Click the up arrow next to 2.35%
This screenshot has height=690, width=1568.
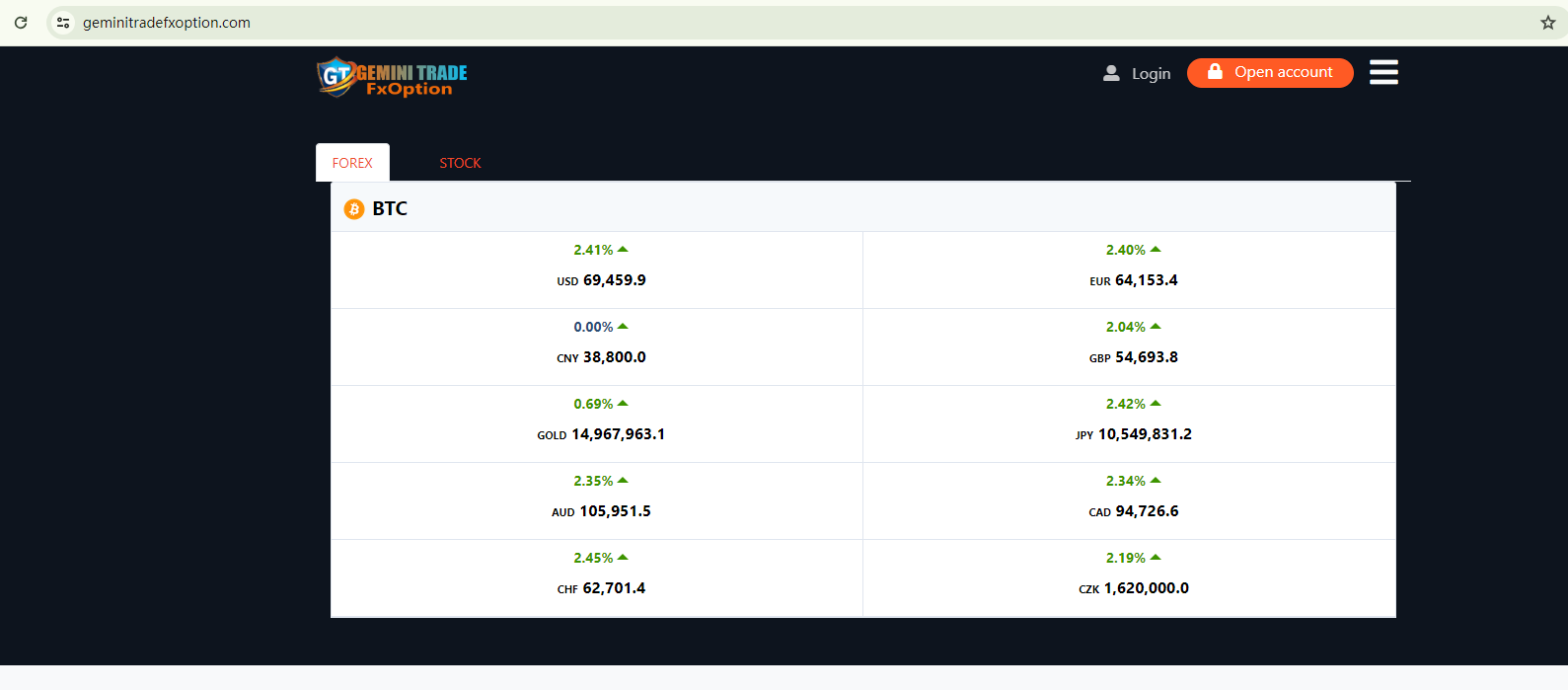pos(623,481)
